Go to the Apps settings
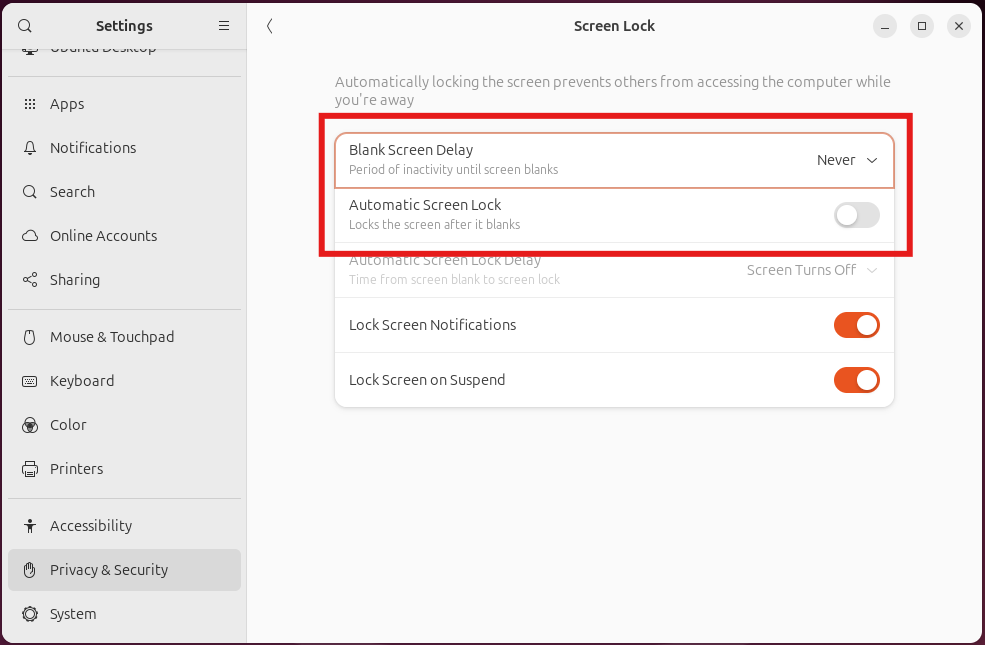Image resolution: width=985 pixels, height=645 pixels. click(67, 104)
